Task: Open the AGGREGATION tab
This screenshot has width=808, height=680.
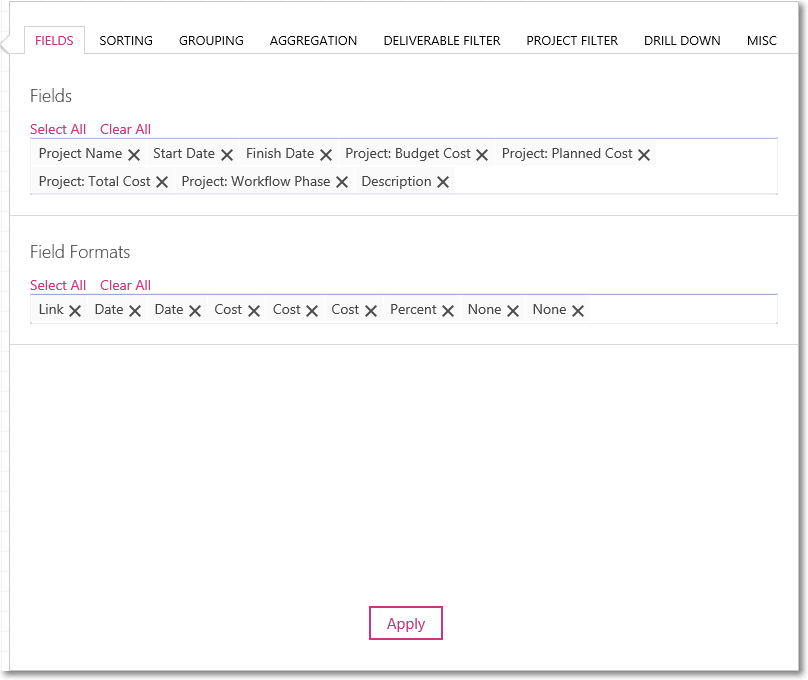Action: click(313, 40)
